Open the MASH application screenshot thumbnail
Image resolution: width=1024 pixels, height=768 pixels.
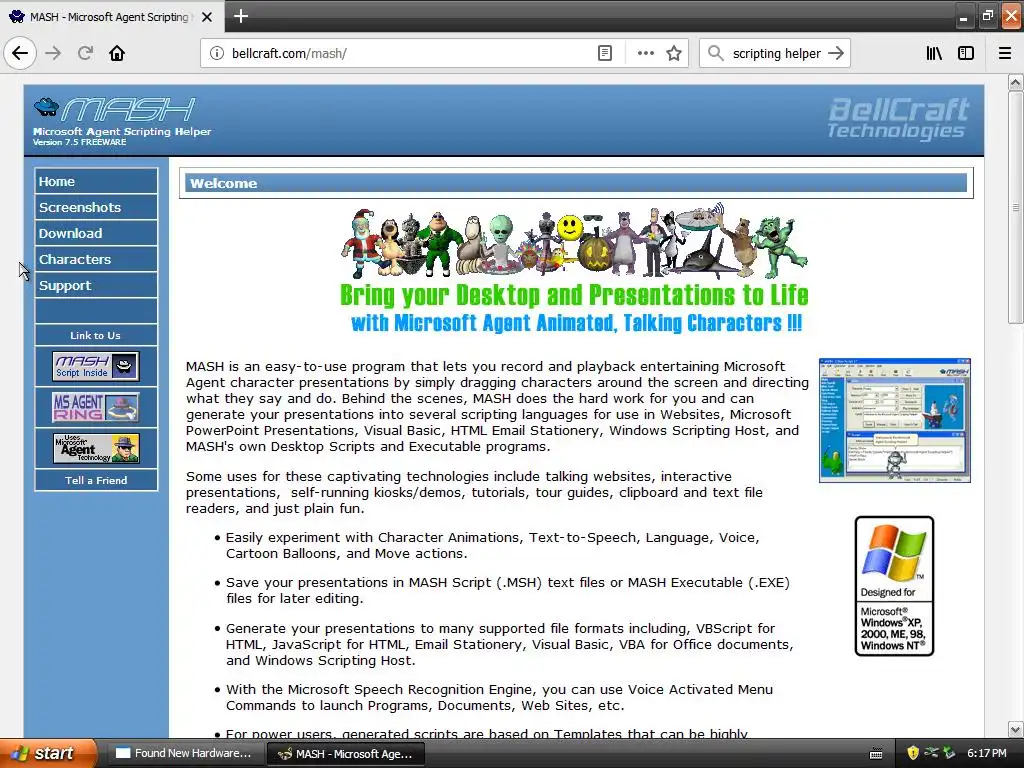pos(895,420)
